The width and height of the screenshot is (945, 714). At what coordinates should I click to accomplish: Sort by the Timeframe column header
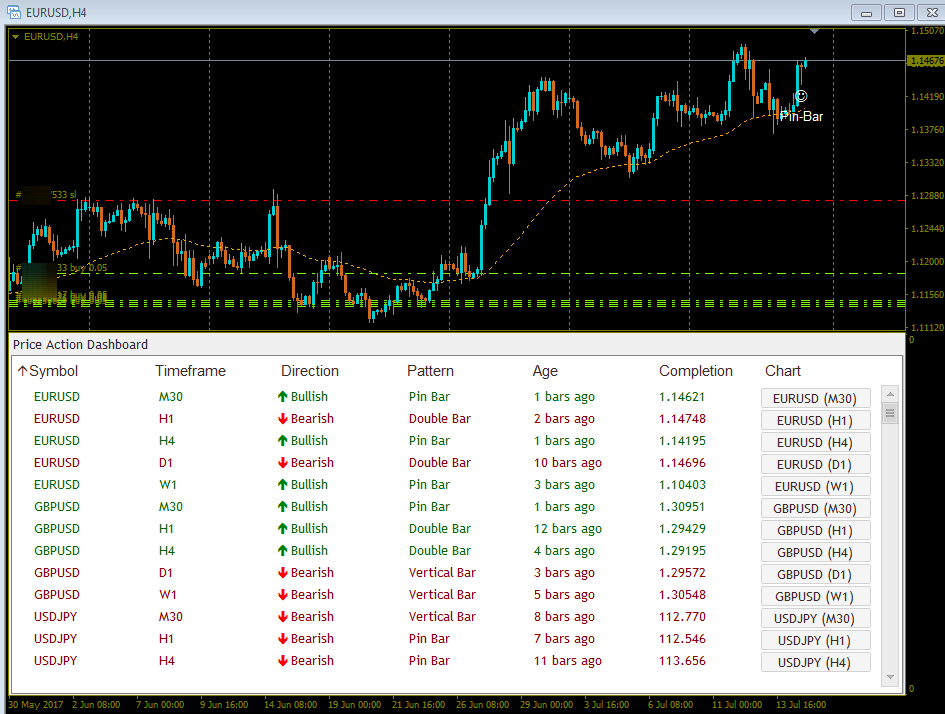pos(190,371)
